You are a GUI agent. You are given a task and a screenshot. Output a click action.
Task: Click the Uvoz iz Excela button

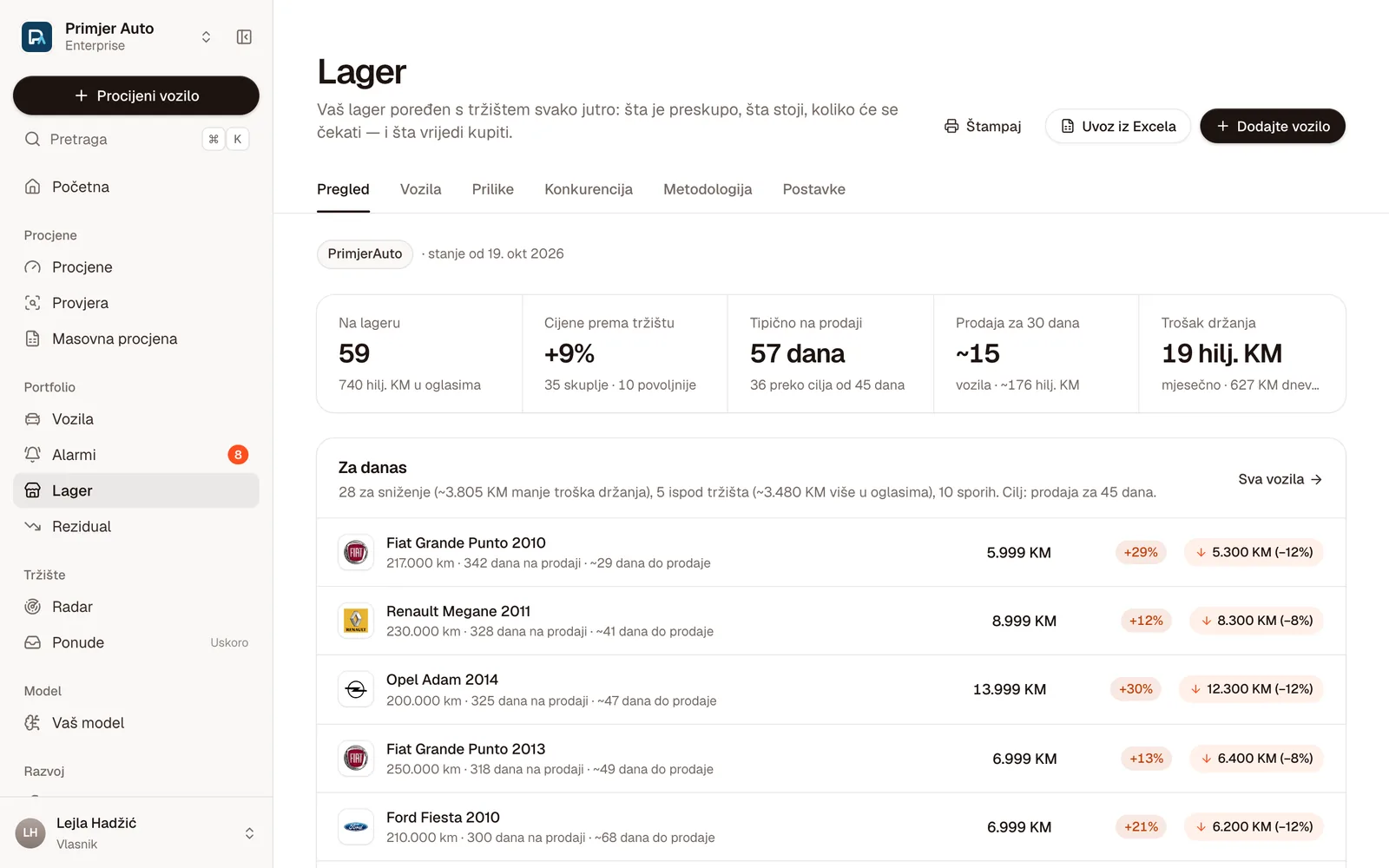point(1118,126)
